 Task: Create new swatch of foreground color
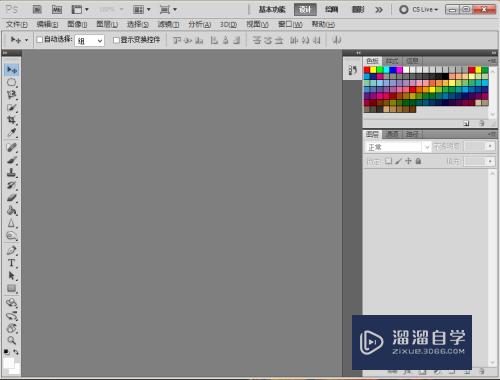[466, 124]
